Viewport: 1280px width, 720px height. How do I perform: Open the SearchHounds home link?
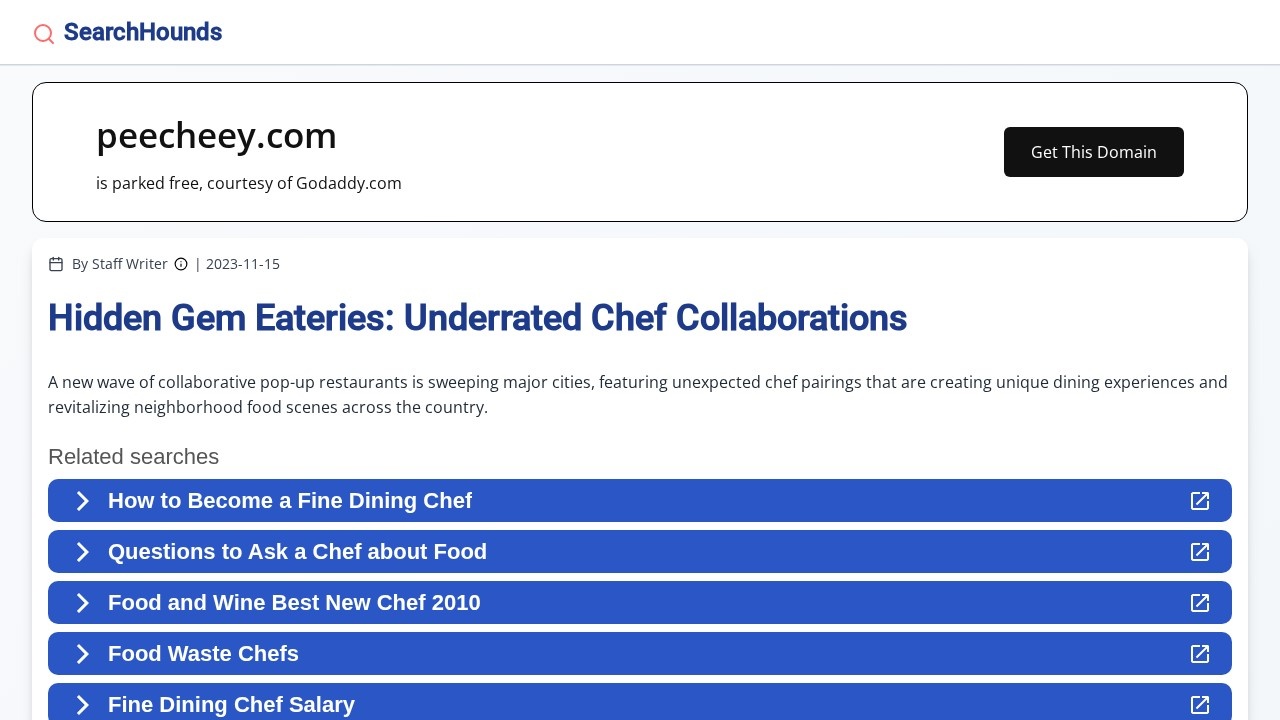143,32
